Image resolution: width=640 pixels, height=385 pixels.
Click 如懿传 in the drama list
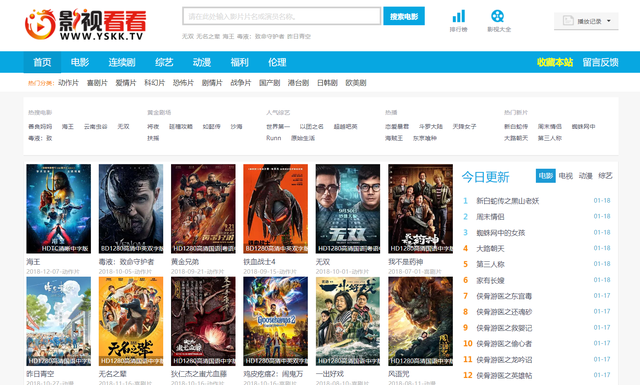pos(211,127)
